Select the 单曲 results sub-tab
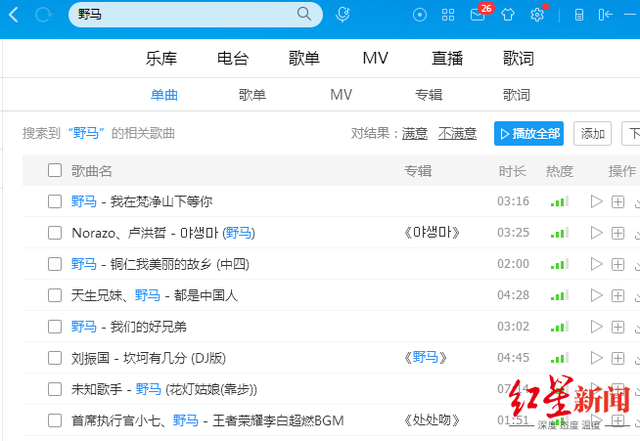Viewport: 640px width, 441px height. [164, 95]
